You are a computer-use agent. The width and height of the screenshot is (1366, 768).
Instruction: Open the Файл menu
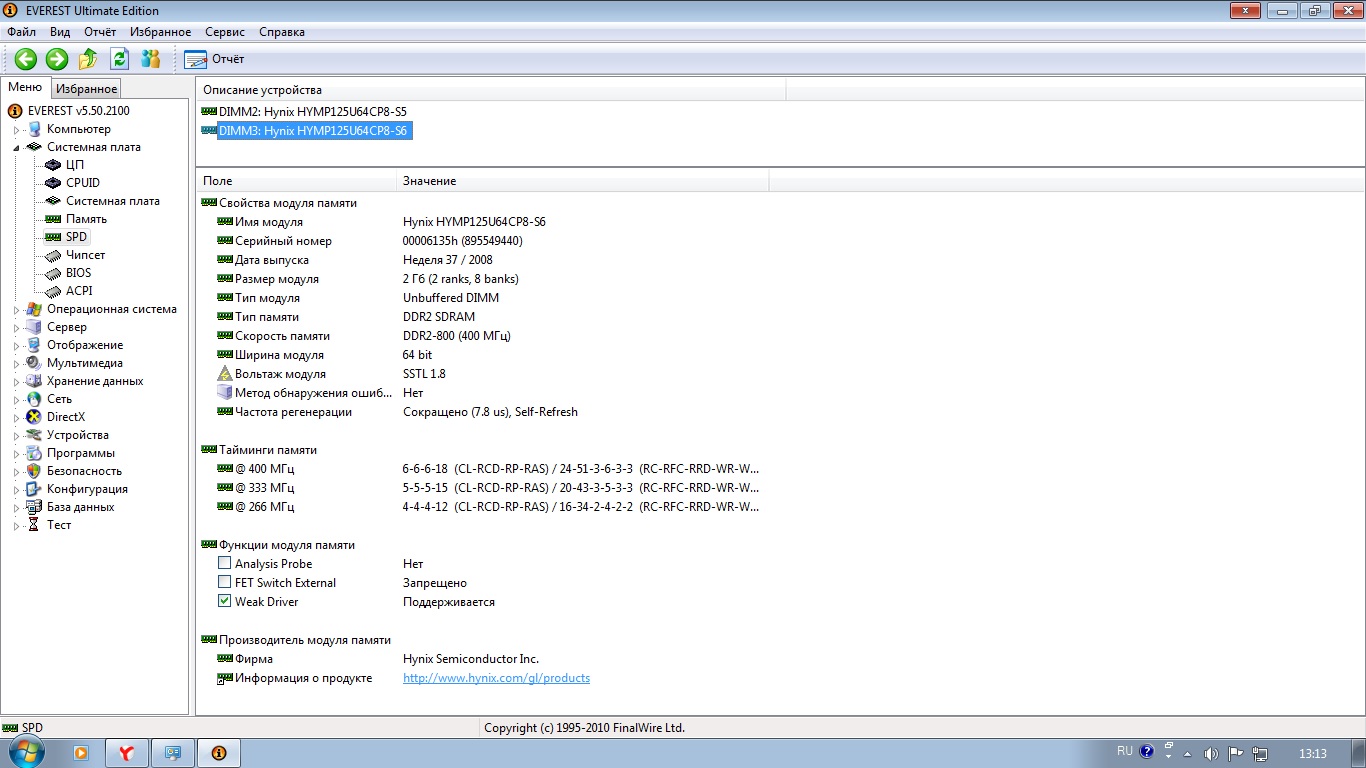pyautogui.click(x=21, y=32)
